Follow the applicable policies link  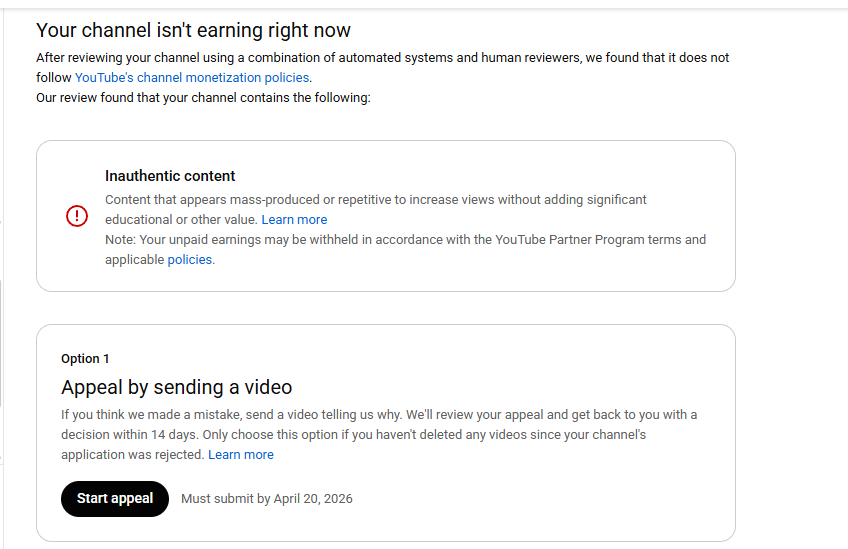pos(190,259)
